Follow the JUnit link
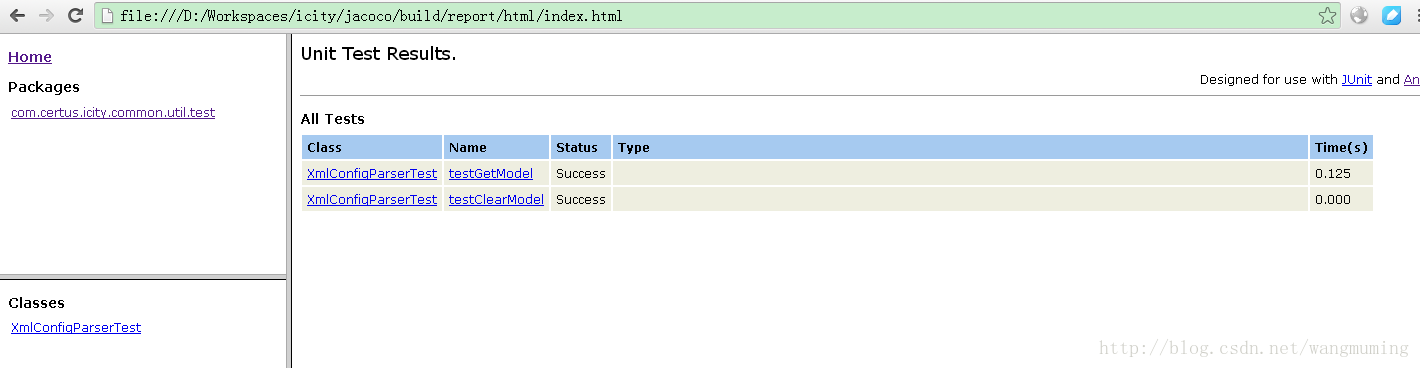Viewport: 1420px width, 368px height. 1357,79
